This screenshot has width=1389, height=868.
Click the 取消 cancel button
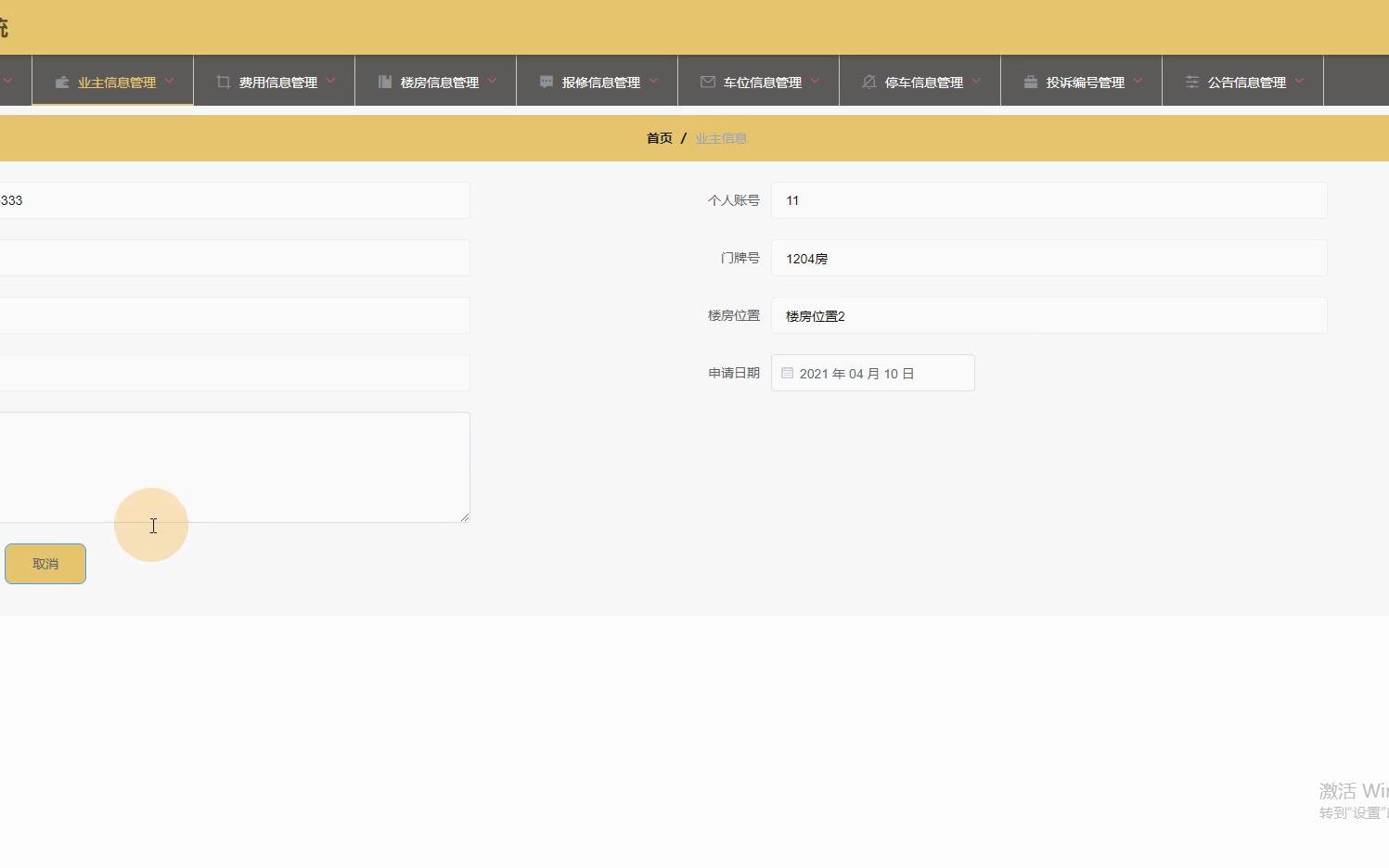click(45, 564)
